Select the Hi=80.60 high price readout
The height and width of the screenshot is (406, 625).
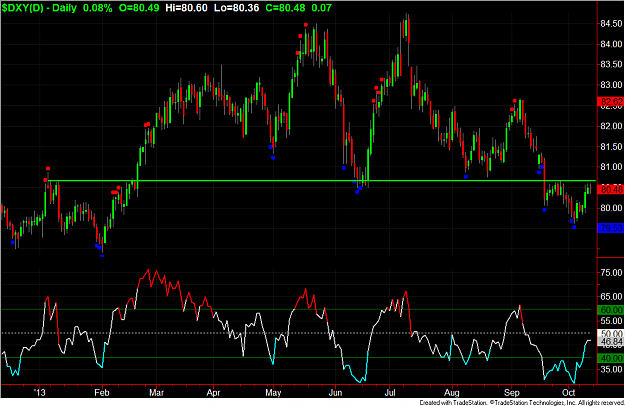187,8
